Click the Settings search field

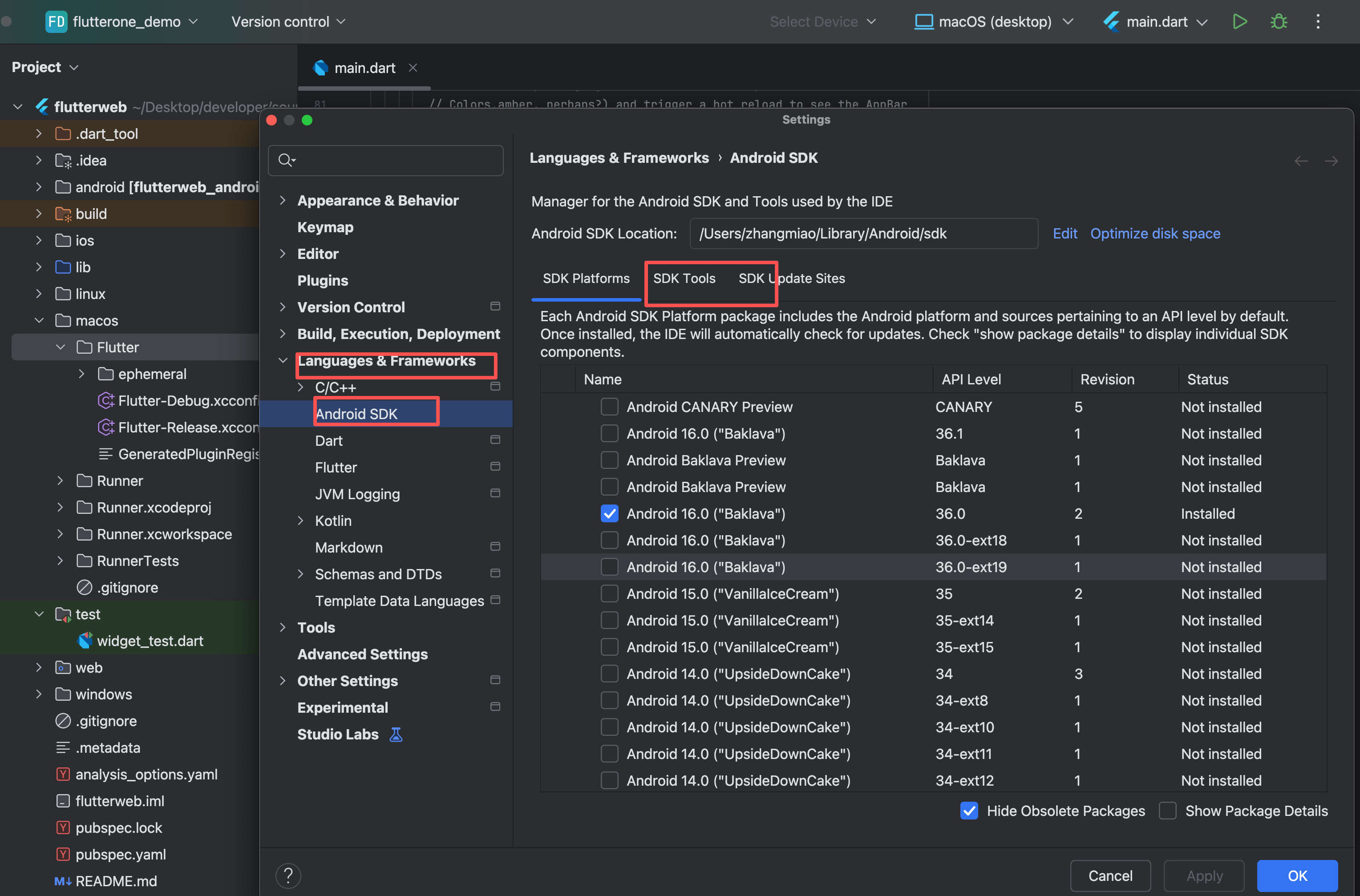point(386,161)
